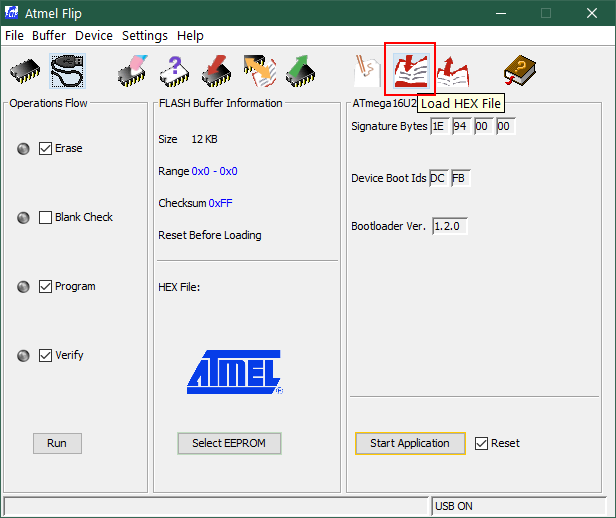Click the Size 12 KB value
616x518 pixels.
(x=204, y=139)
